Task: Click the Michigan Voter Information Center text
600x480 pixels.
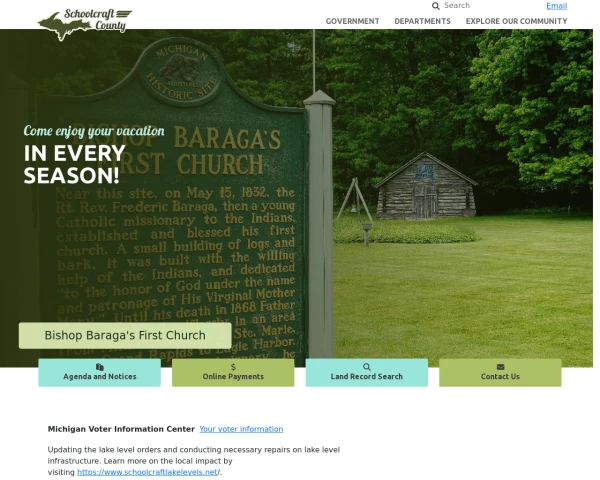Action: 121,429
